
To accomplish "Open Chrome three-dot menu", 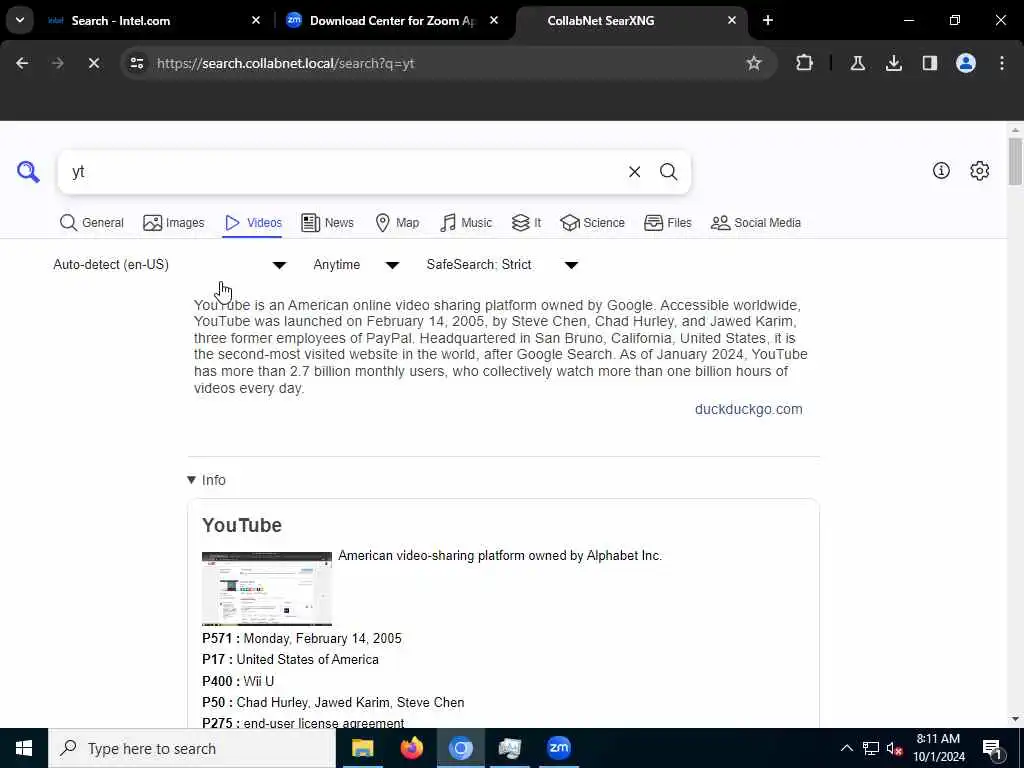I will click(1002, 63).
